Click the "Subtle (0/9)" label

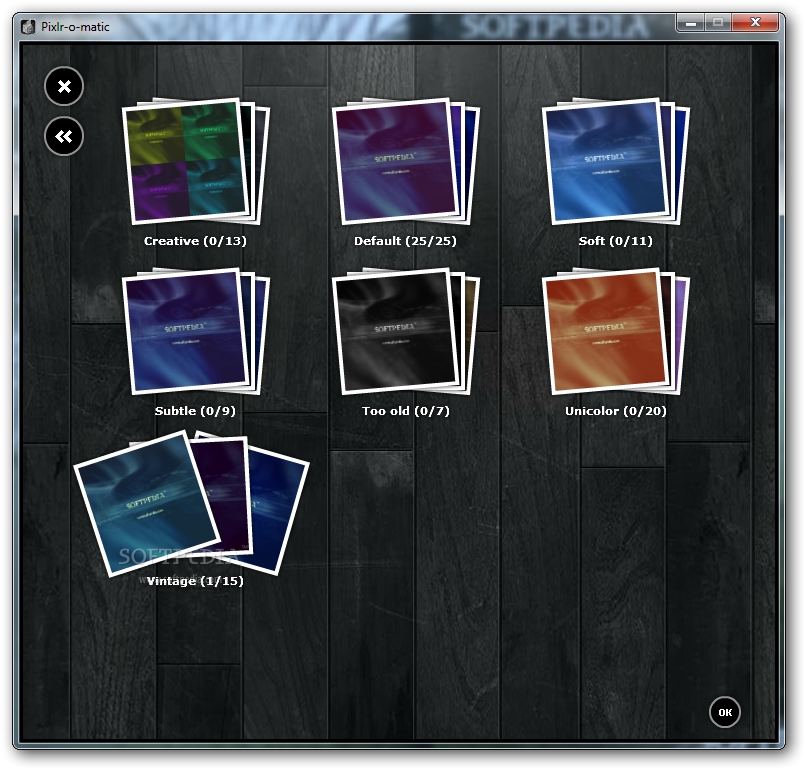click(195, 411)
